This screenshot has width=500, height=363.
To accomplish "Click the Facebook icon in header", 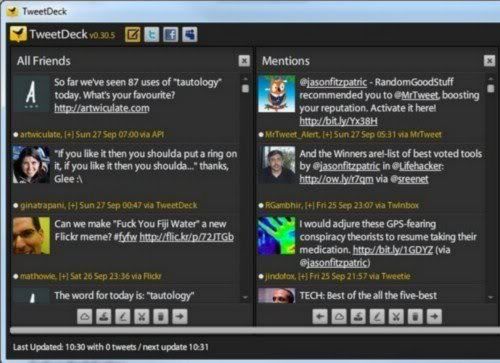I will click(171, 34).
